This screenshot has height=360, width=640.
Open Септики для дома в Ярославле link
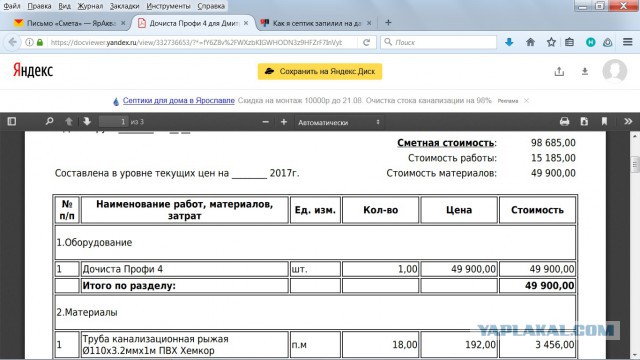[x=178, y=100]
